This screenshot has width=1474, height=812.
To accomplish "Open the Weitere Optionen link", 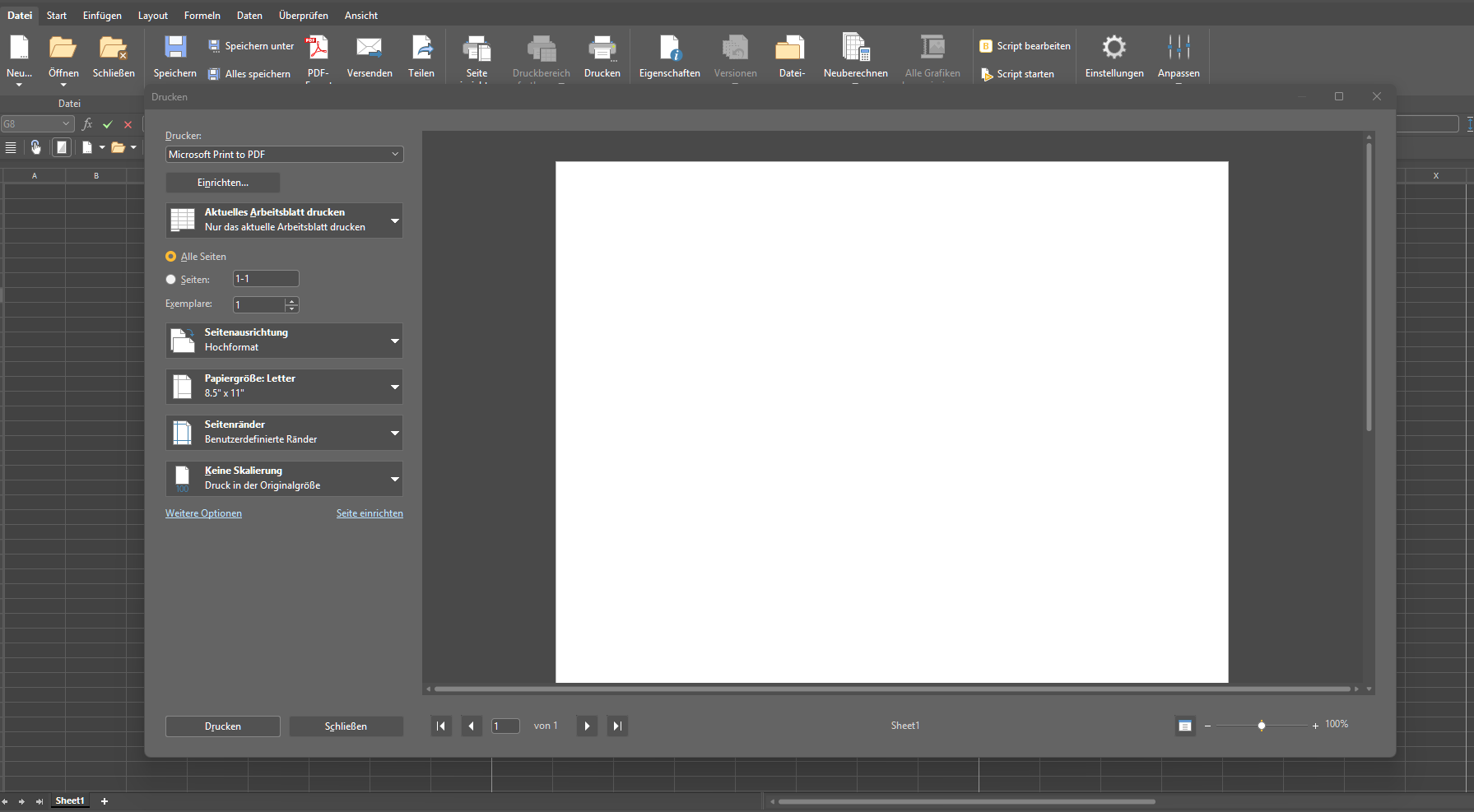I will tap(203, 513).
